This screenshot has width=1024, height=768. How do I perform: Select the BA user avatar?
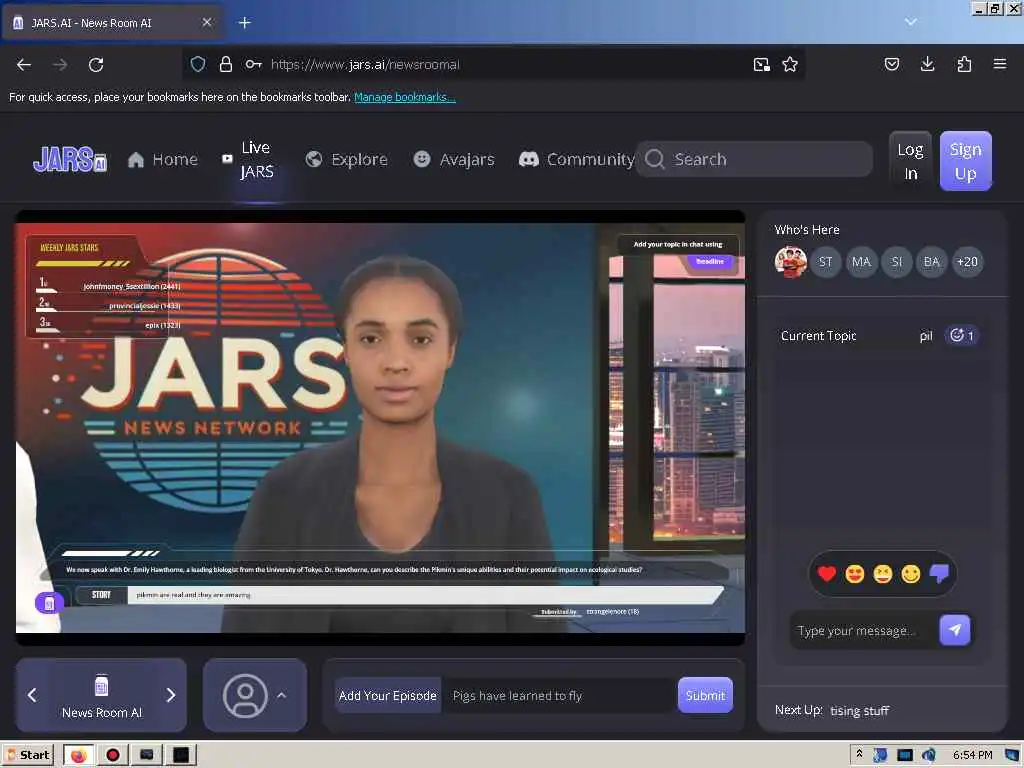[931, 262]
